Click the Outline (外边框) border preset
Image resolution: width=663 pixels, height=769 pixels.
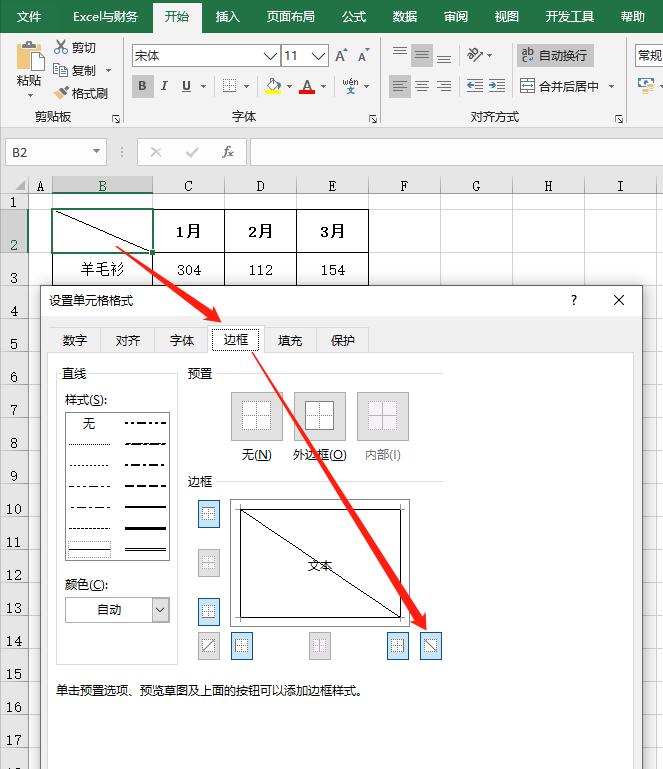point(320,416)
